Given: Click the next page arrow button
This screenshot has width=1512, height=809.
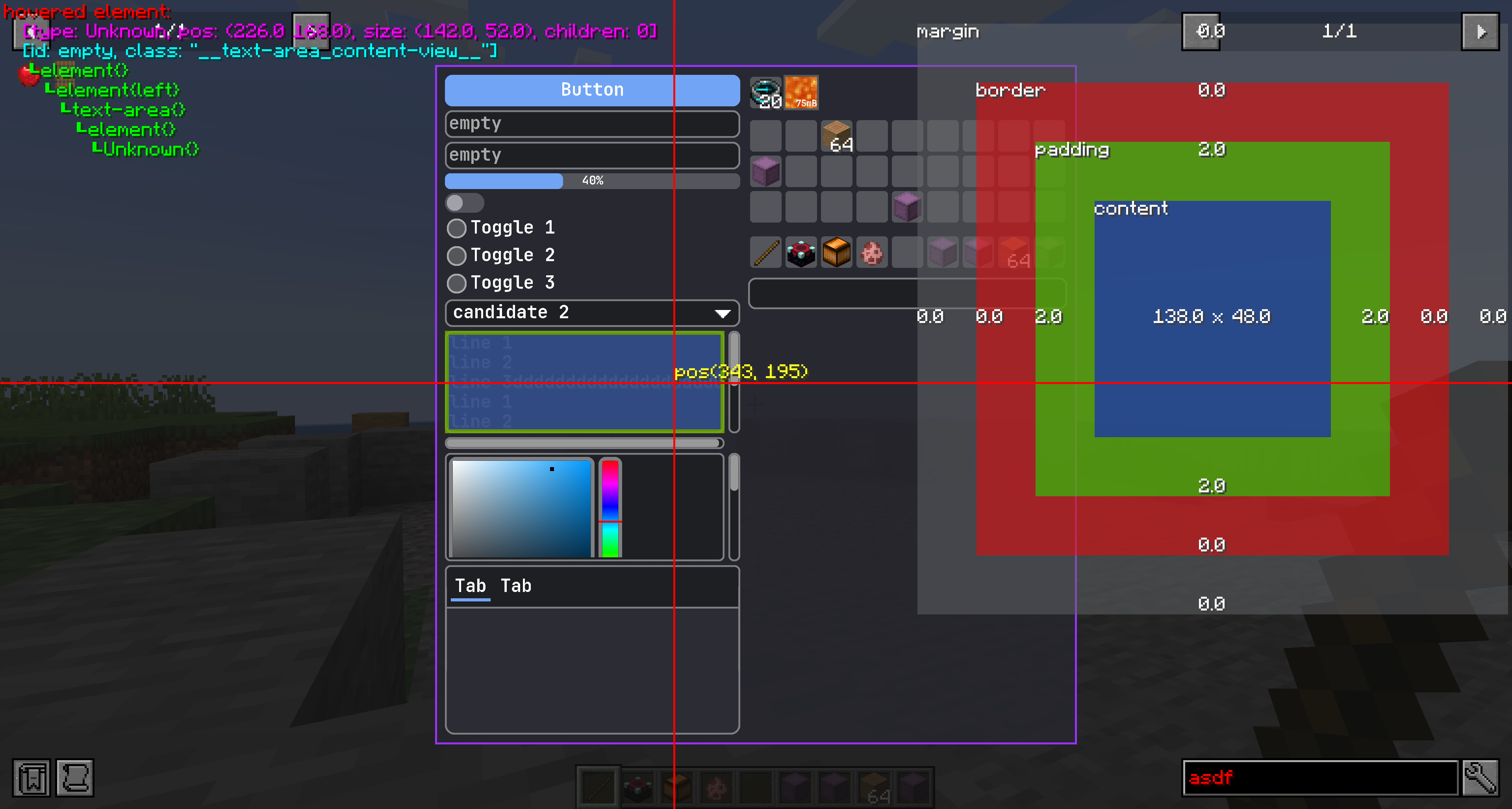Looking at the screenshot, I should coord(1480,31).
